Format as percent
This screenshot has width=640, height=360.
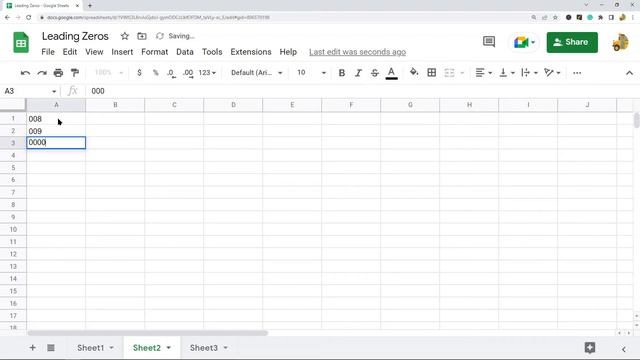tap(156, 73)
